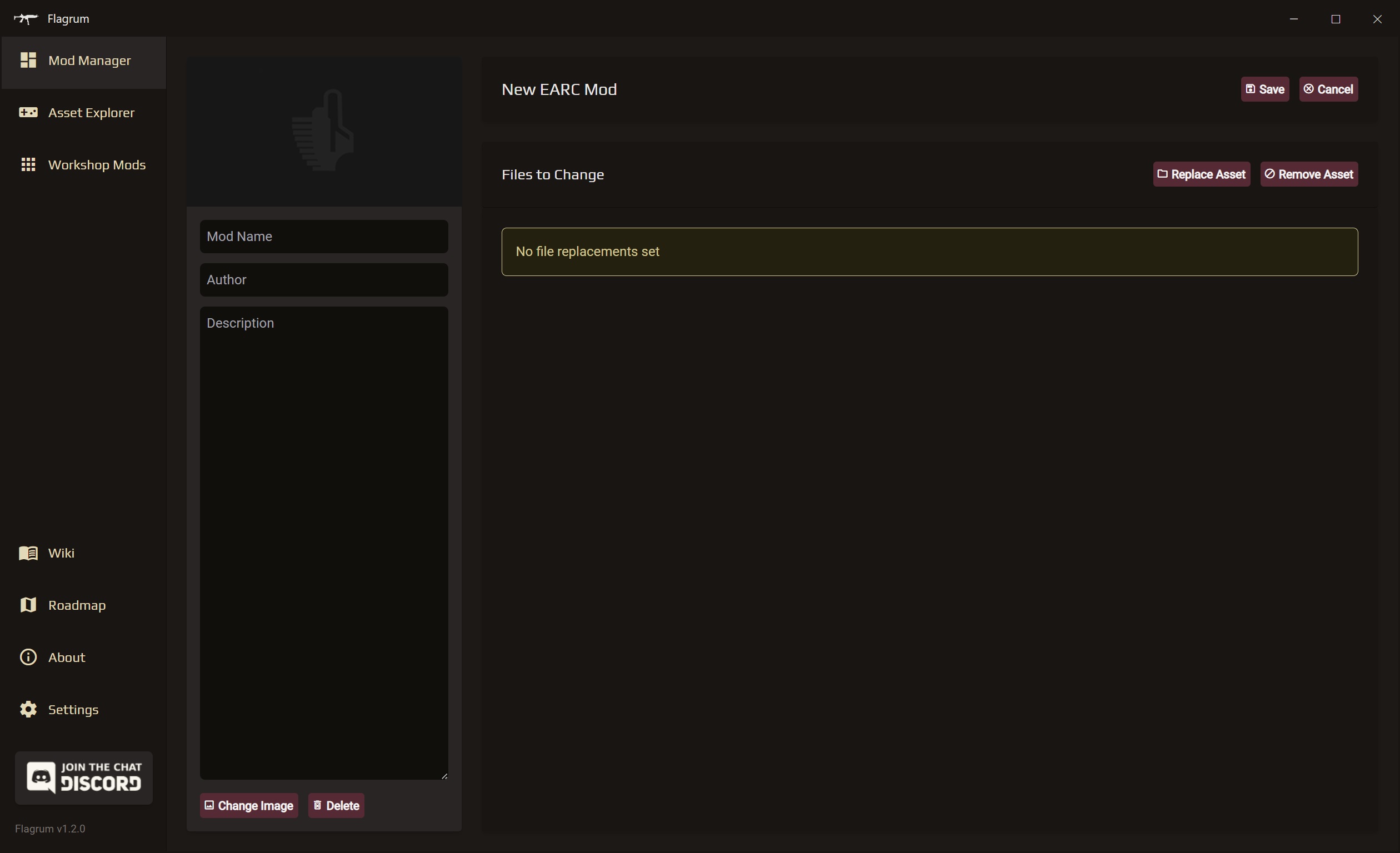Grab the Description box resize handle
The image size is (1400, 853).
point(444,776)
